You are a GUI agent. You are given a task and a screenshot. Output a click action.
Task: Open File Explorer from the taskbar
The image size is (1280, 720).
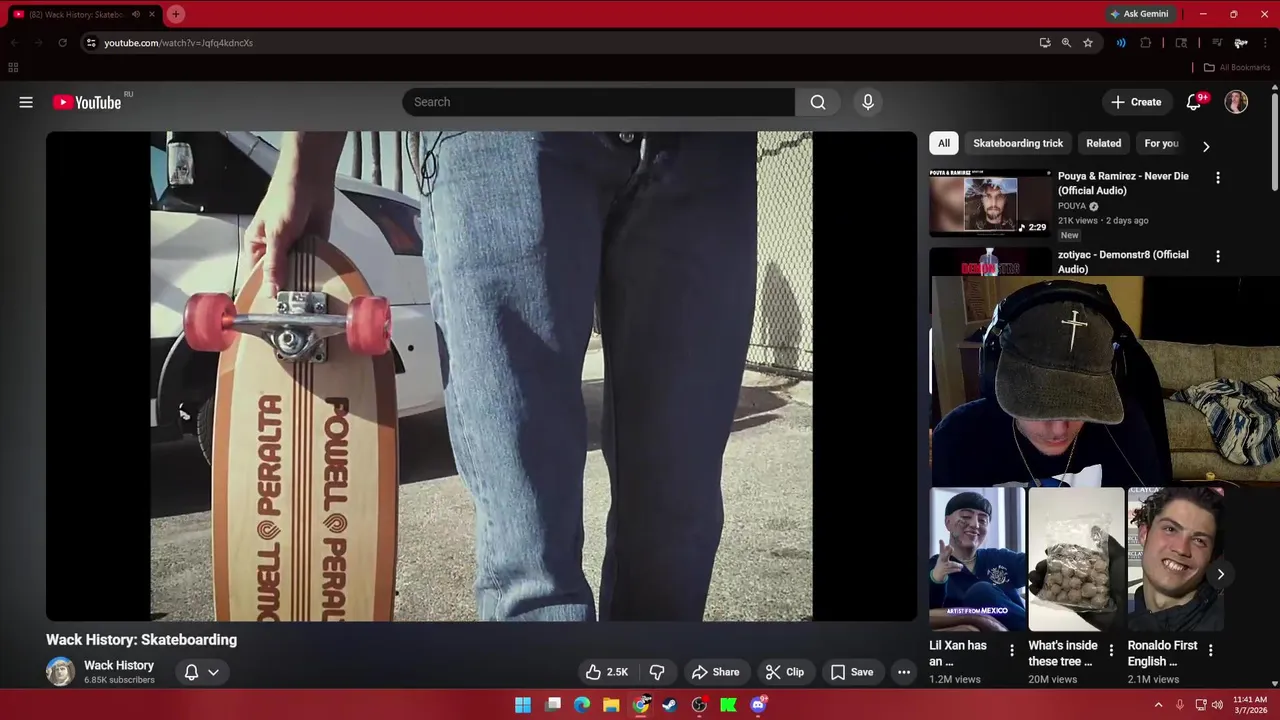pyautogui.click(x=611, y=705)
